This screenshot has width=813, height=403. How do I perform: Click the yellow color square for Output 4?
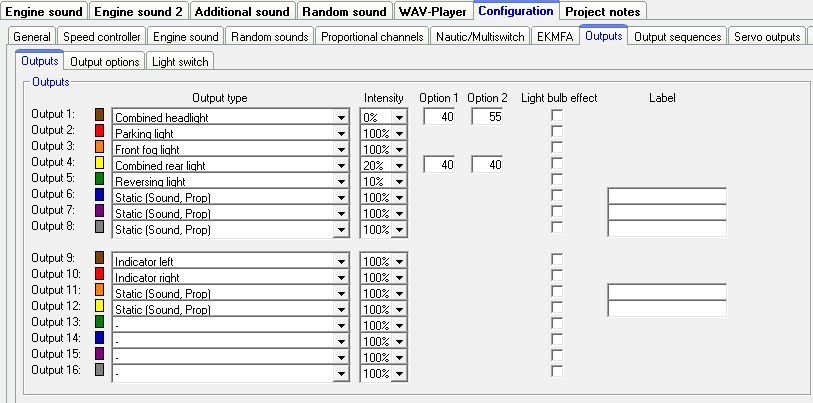[99, 163]
